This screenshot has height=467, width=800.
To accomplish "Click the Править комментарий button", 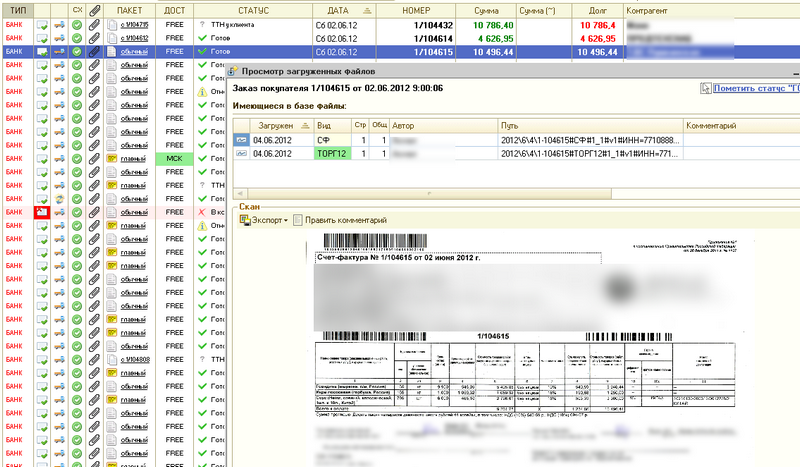I will 340,220.
